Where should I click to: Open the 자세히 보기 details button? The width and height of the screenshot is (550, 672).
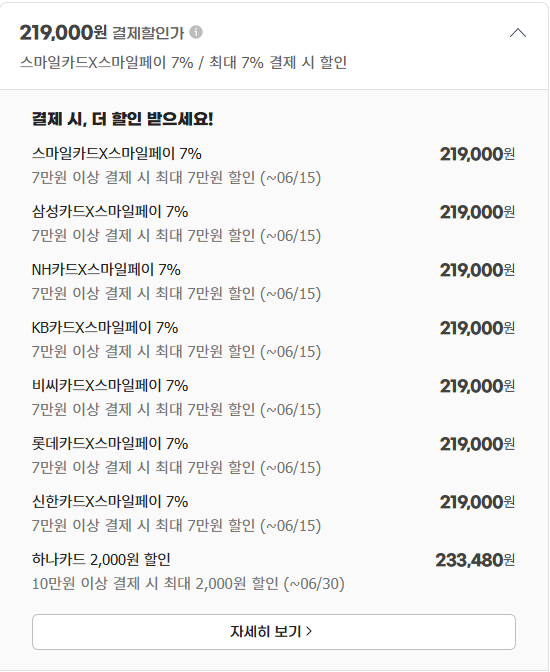(273, 632)
